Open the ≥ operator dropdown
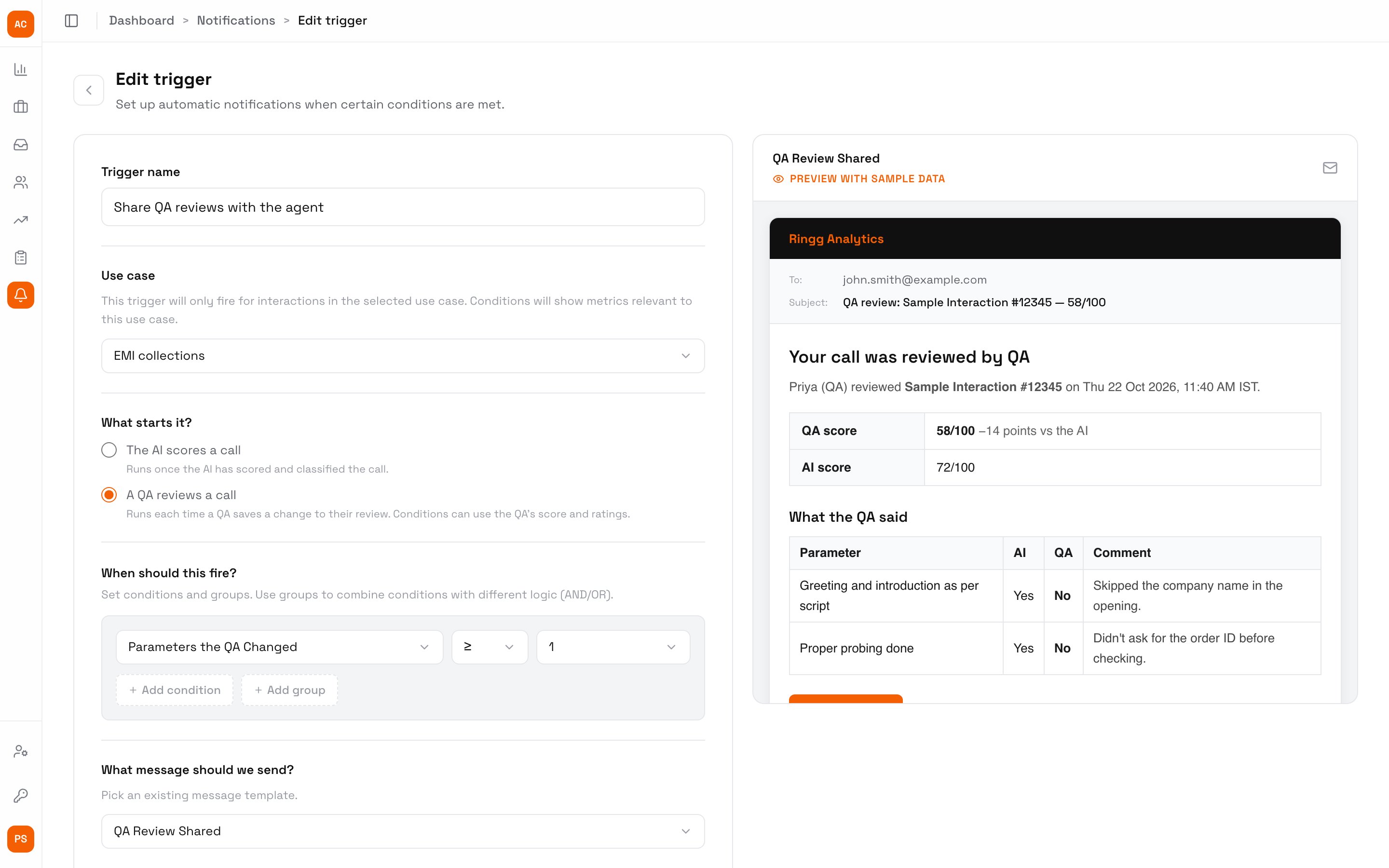Viewport: 1389px width, 868px height. (x=490, y=647)
